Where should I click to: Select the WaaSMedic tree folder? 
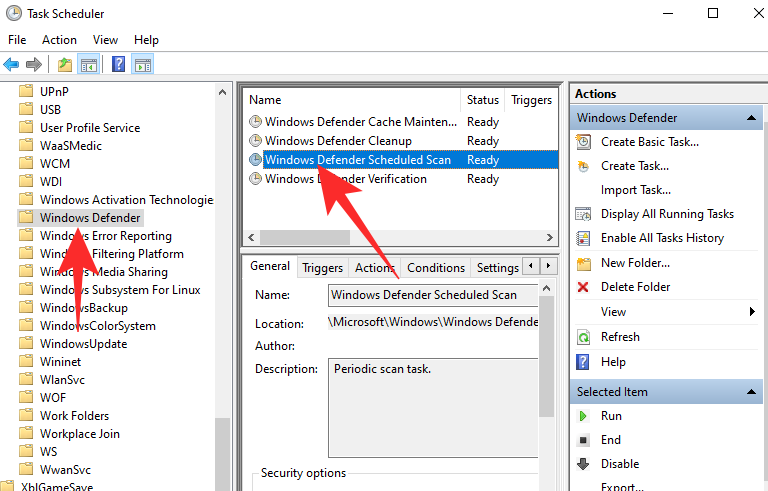coord(71,146)
